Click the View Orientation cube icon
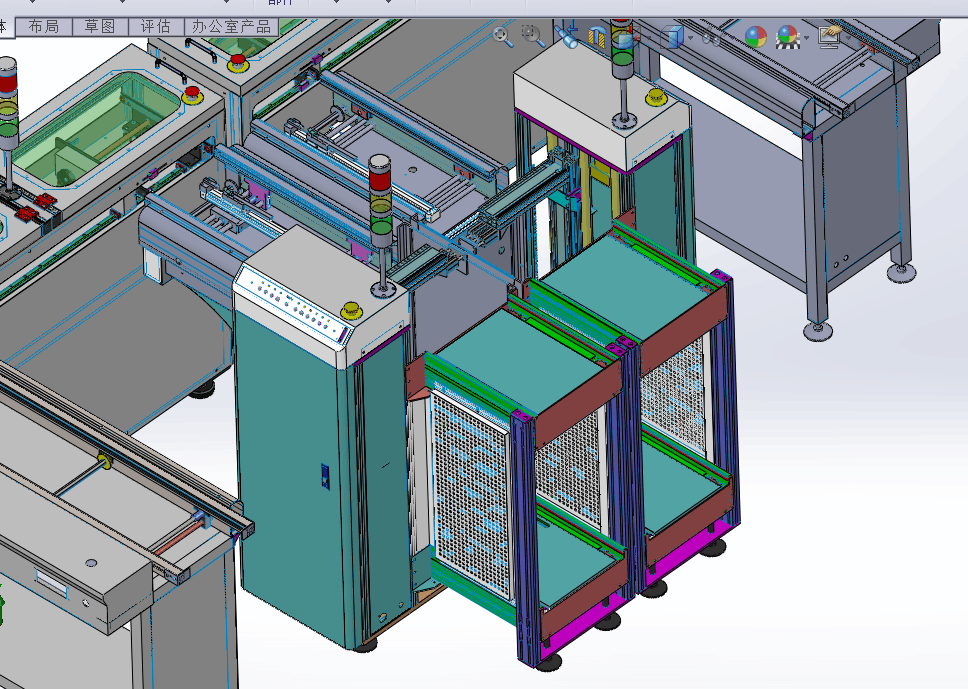This screenshot has height=689, width=968. tap(624, 37)
